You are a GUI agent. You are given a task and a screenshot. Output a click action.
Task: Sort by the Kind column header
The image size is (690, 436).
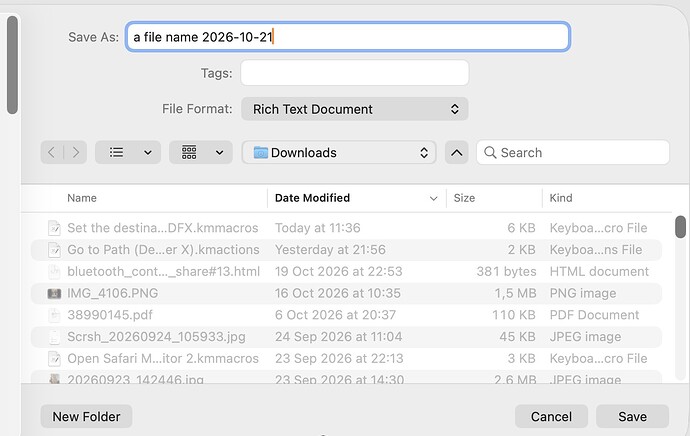click(561, 198)
